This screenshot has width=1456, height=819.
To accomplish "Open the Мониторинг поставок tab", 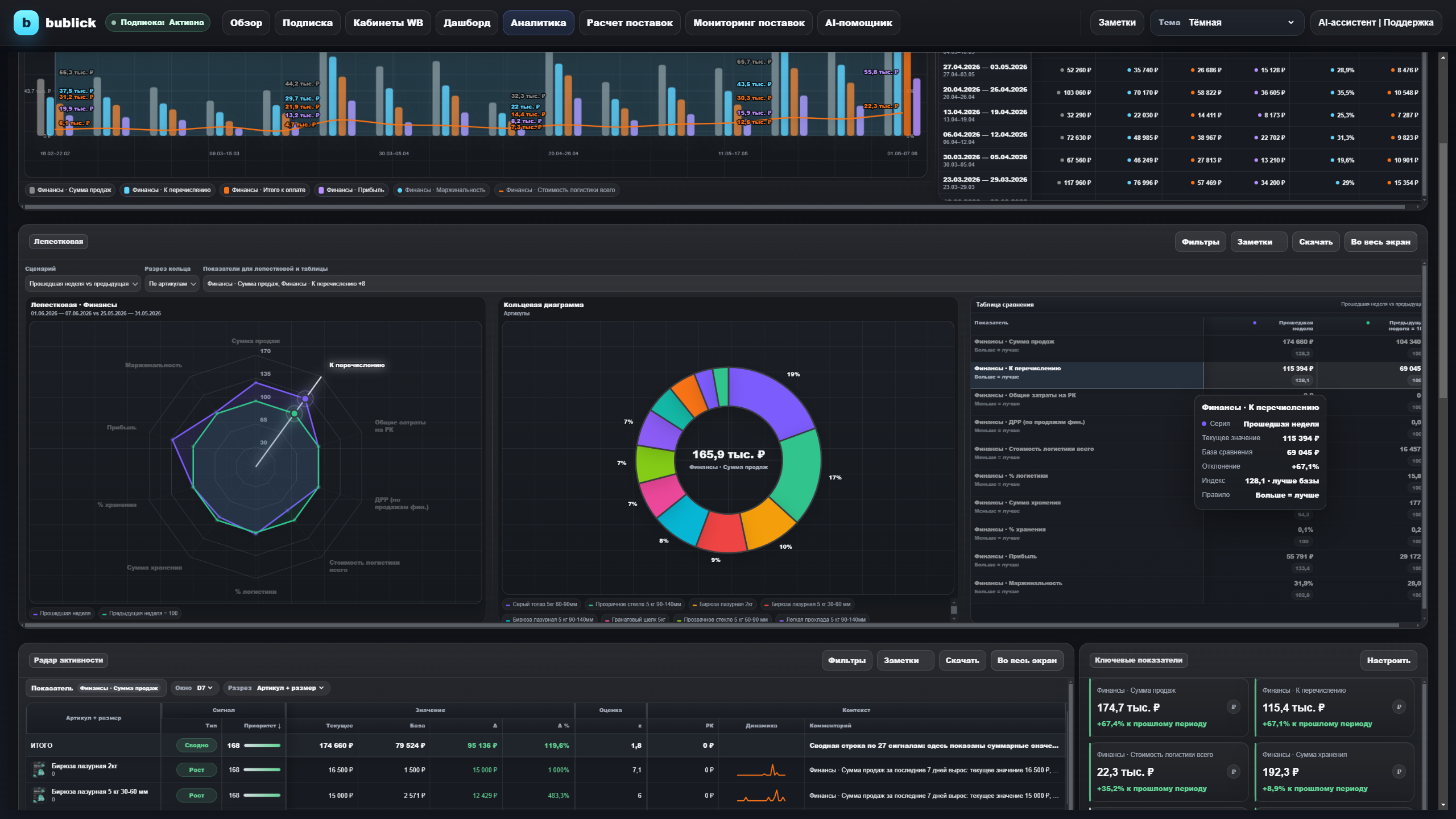I will (748, 23).
